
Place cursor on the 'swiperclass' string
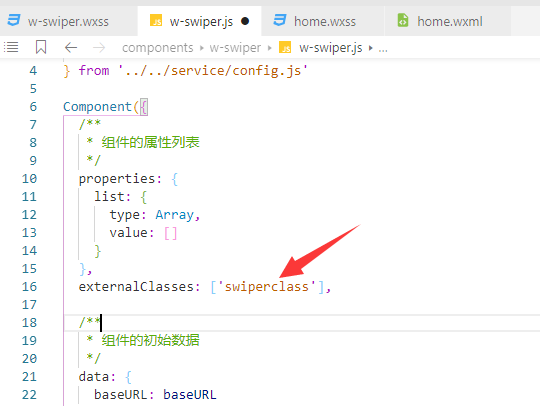(x=267, y=287)
